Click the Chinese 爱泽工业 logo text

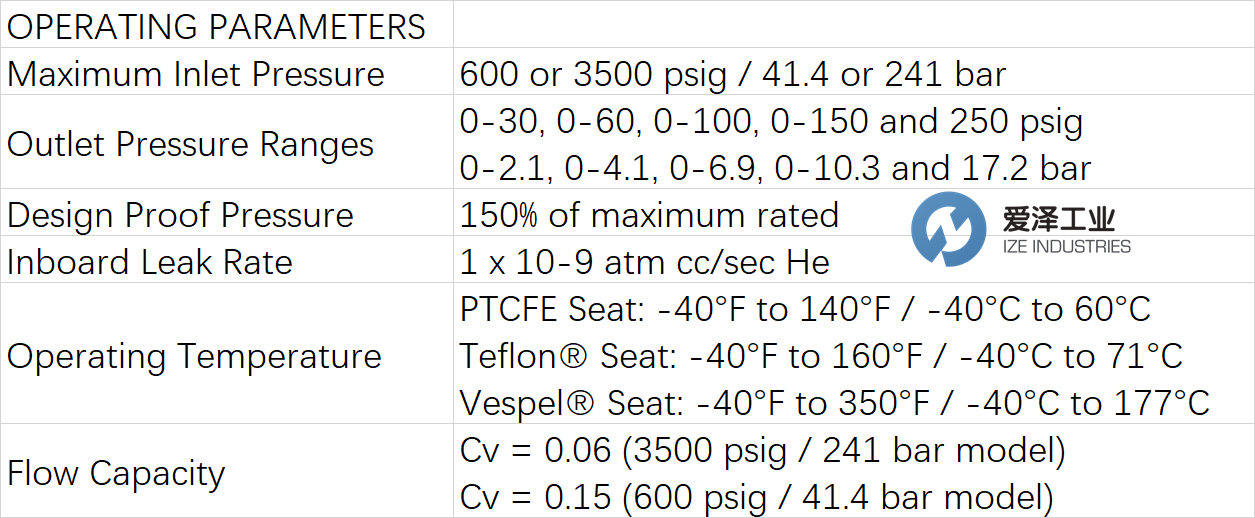point(1057,218)
